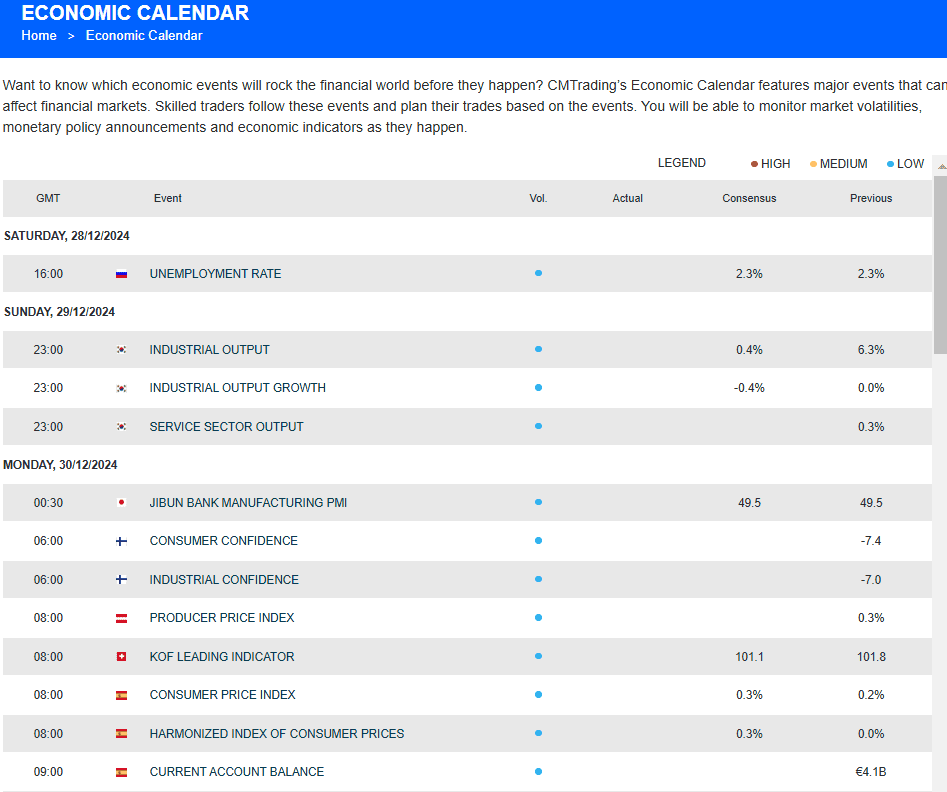Open the Jibun Bank Manufacturing PMI event

248,503
